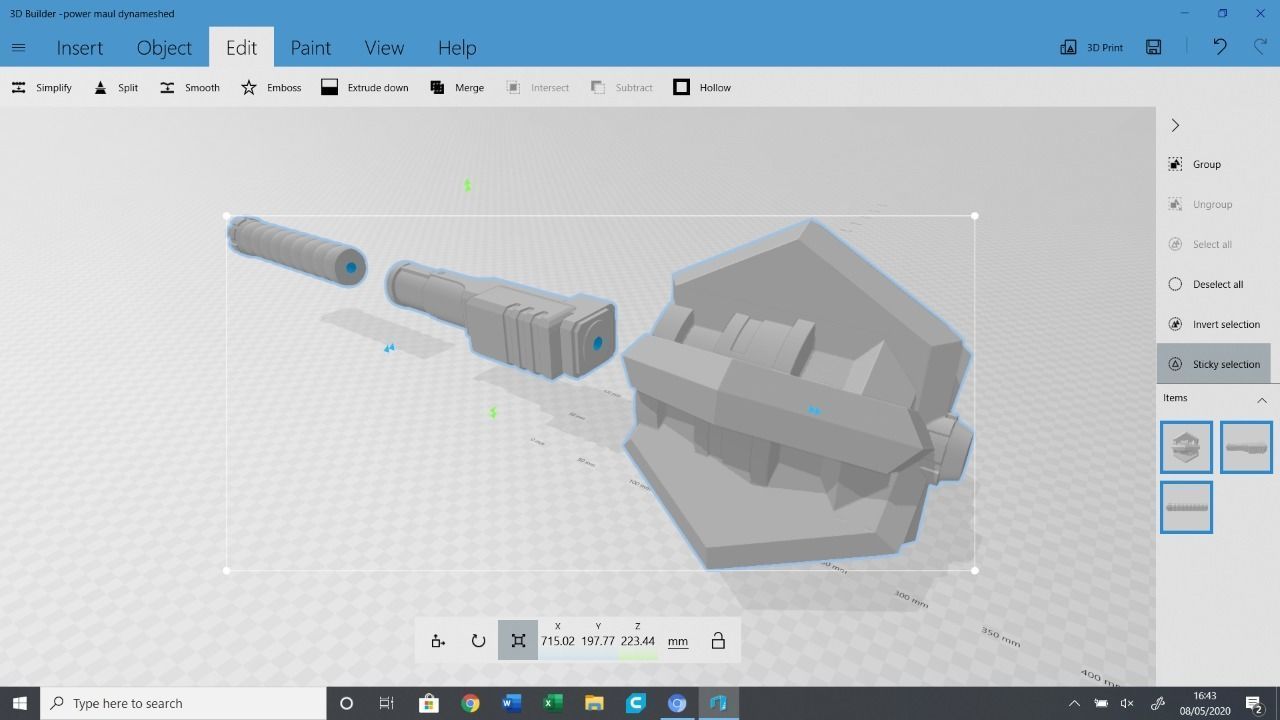Select the maul head item thumbnail
The width and height of the screenshot is (1280, 720).
click(1186, 447)
